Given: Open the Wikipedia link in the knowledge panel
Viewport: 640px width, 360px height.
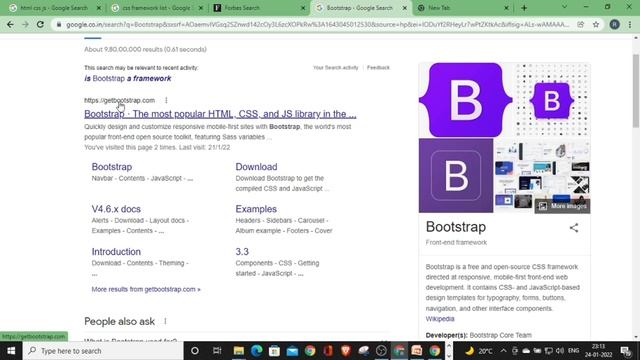Looking at the screenshot, I should (440, 319).
